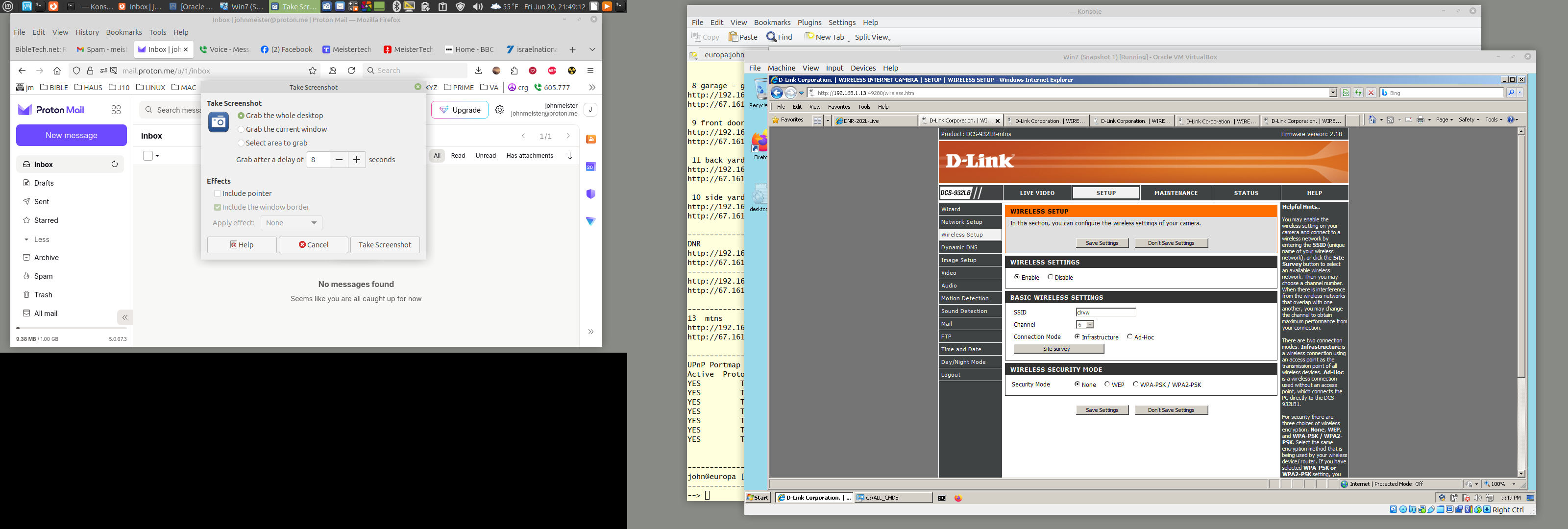The image size is (1568, 529).
Task: Click Internet Explorer back arrow button
Action: [x=777, y=93]
